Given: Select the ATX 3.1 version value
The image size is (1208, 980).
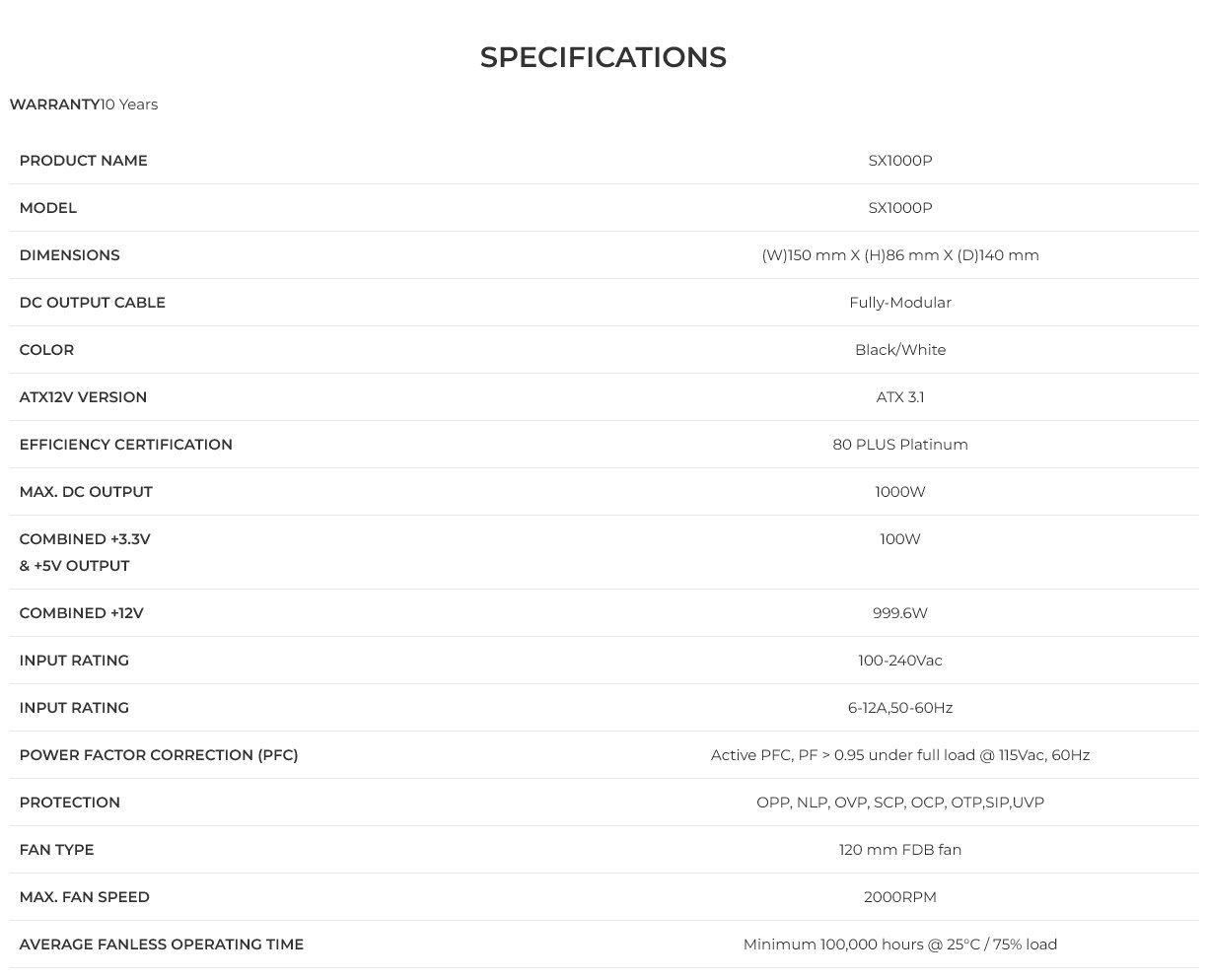Looking at the screenshot, I should coord(899,397).
